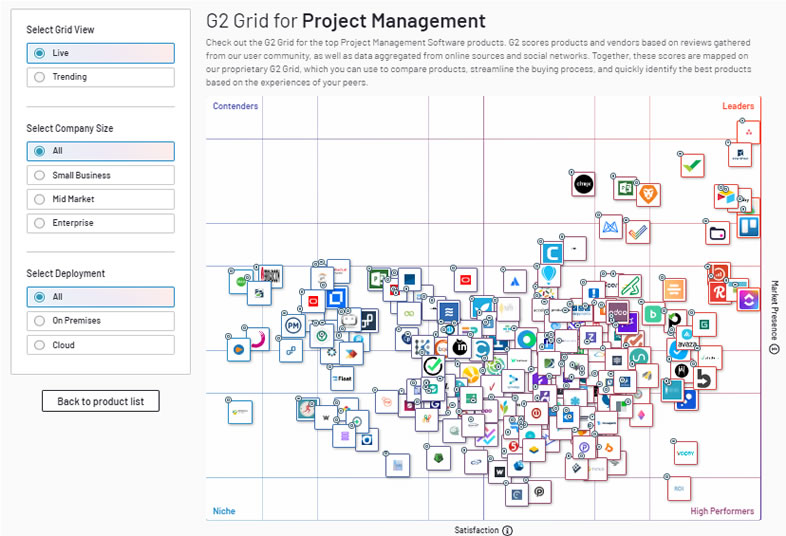Image resolution: width=786 pixels, height=536 pixels.
Task: Open the orange lion logo tile
Action: [x=649, y=195]
